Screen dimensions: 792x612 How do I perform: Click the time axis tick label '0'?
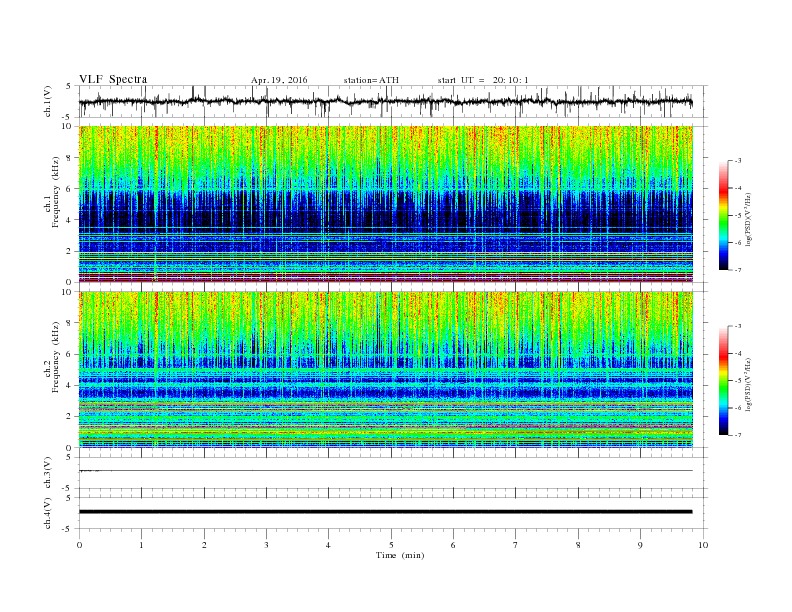pyautogui.click(x=79, y=545)
